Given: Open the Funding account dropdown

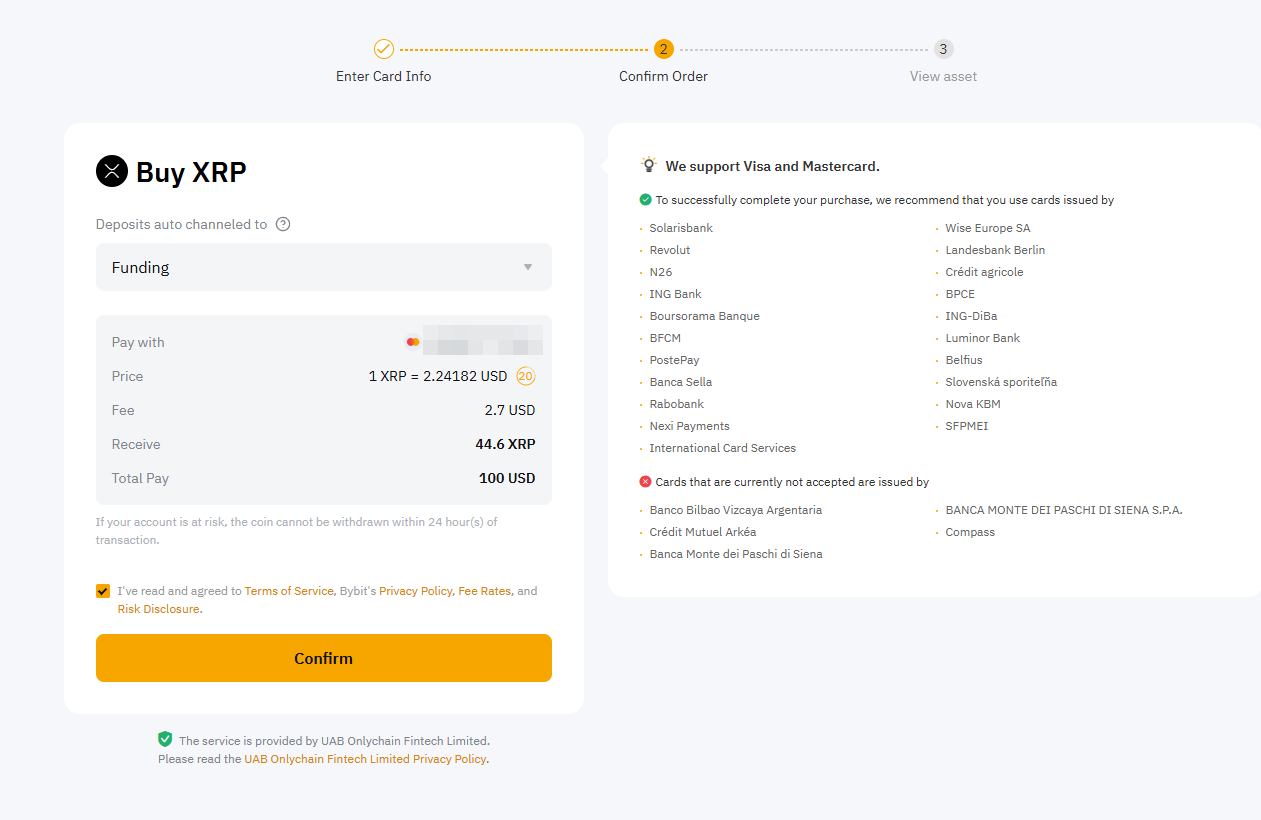Looking at the screenshot, I should pyautogui.click(x=324, y=267).
